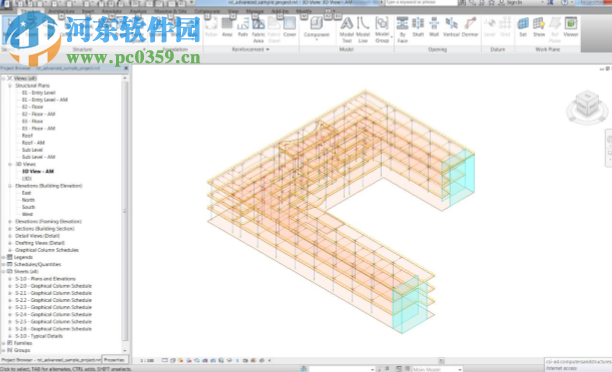The image size is (612, 372).
Task: Collapse the Structural Plans node
Action: [x=10, y=85]
